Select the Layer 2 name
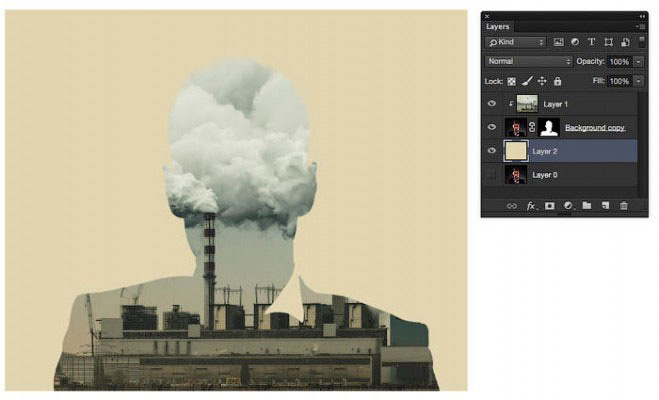This screenshot has height=400, width=659. 545,151
